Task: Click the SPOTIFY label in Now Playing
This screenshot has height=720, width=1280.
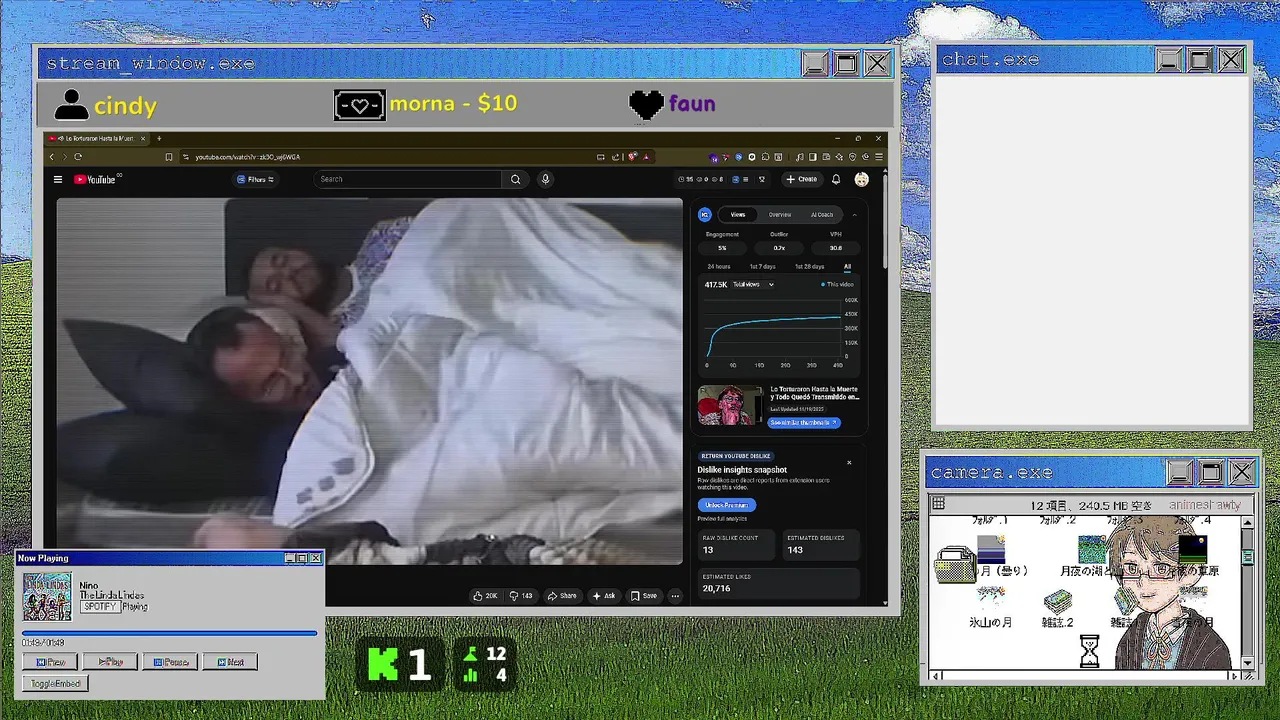Action: pyautogui.click(x=99, y=607)
